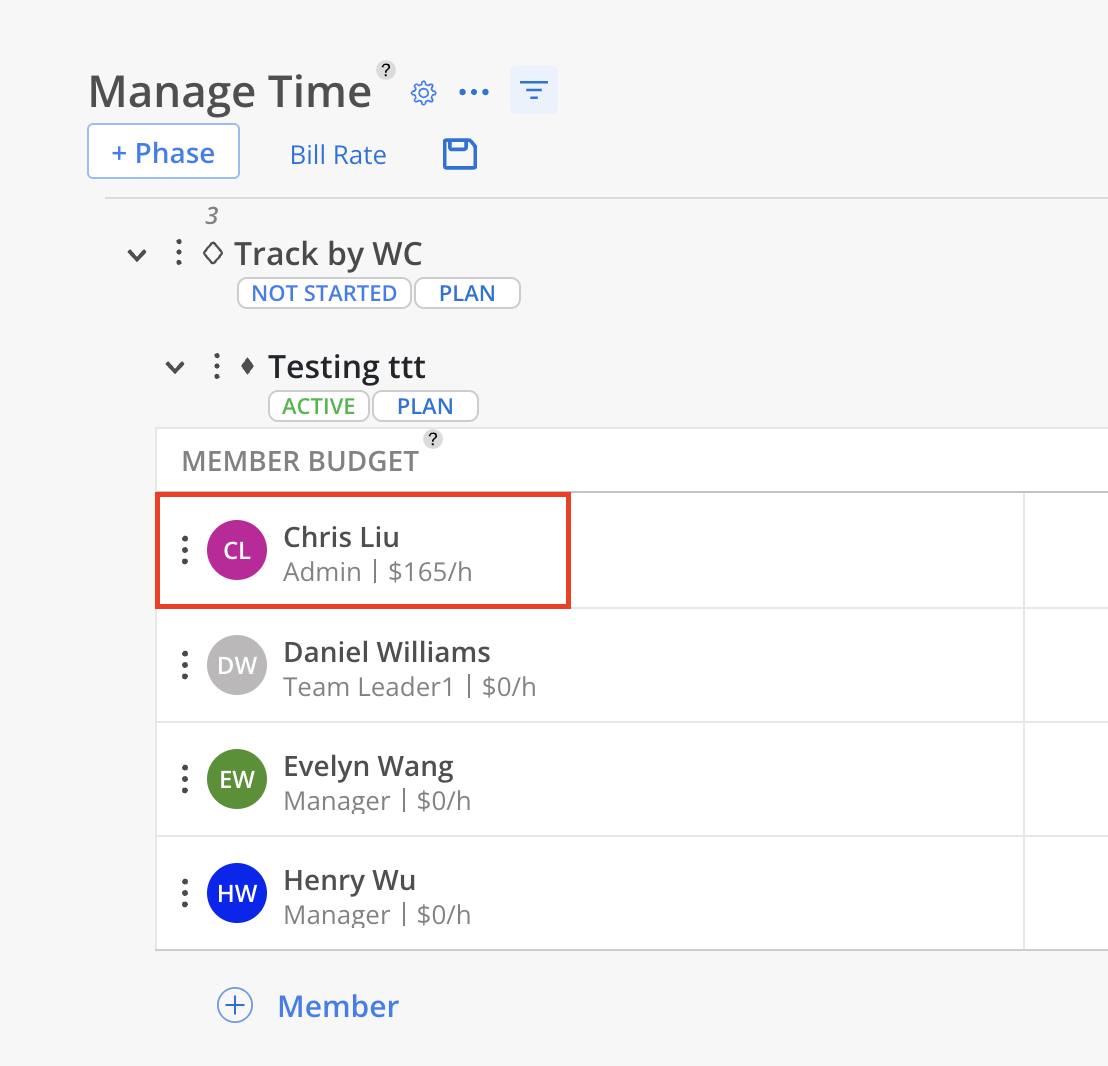Open row options for Chris Liu
Image resolution: width=1108 pixels, height=1066 pixels.
pyautogui.click(x=185, y=550)
